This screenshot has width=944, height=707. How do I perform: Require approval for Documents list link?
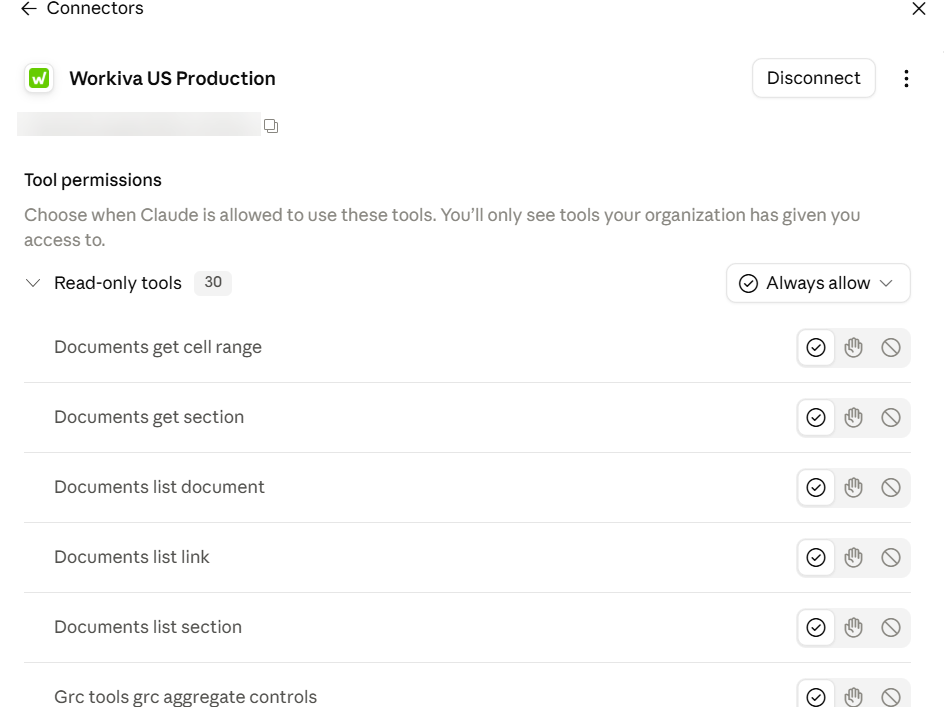[x=853, y=557]
